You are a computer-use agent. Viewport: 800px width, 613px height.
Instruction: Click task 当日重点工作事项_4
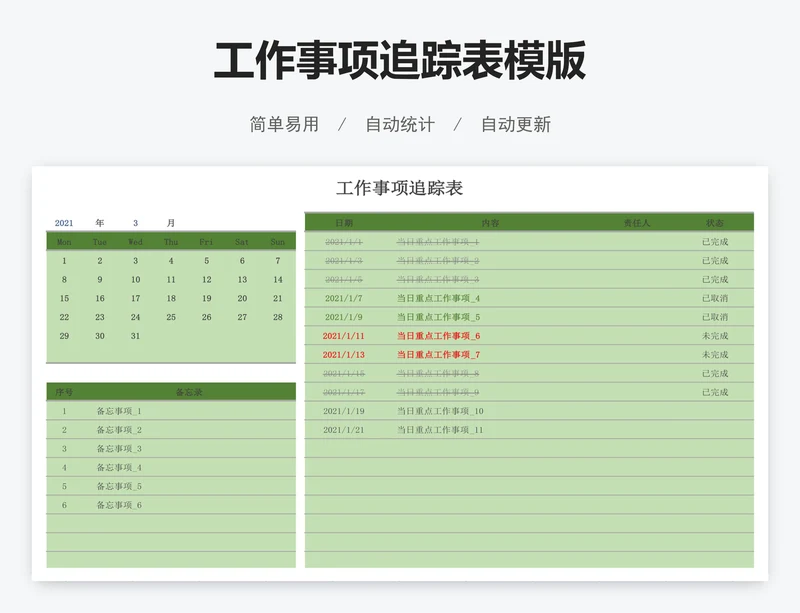click(438, 299)
